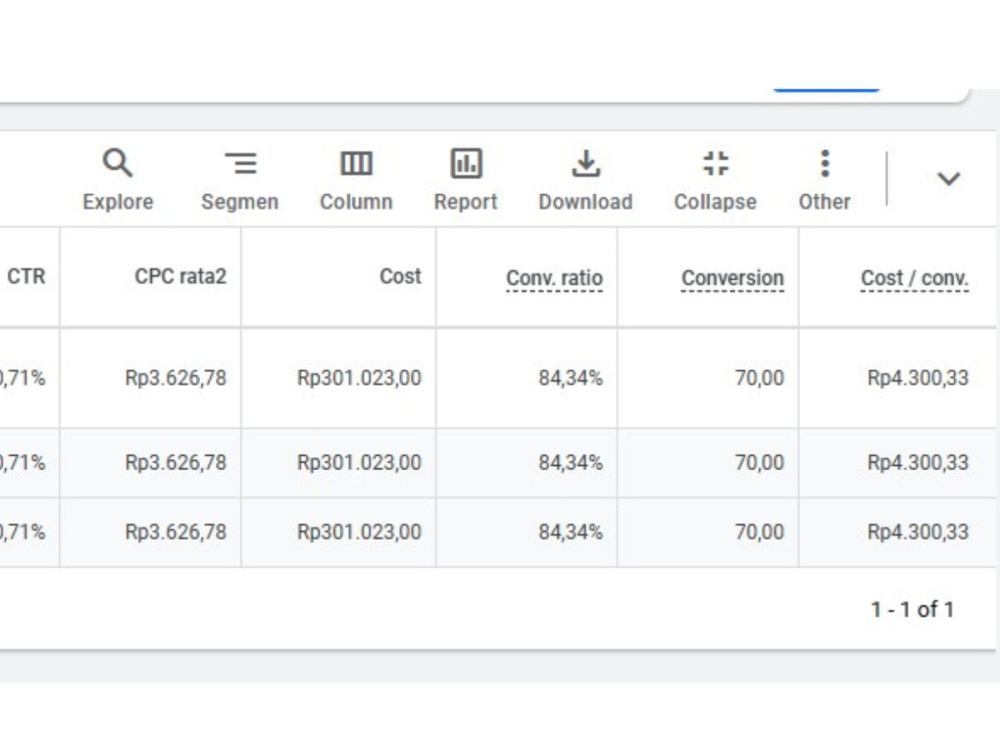
Task: Select second row CPC value Rp3.626,78
Action: pos(175,462)
